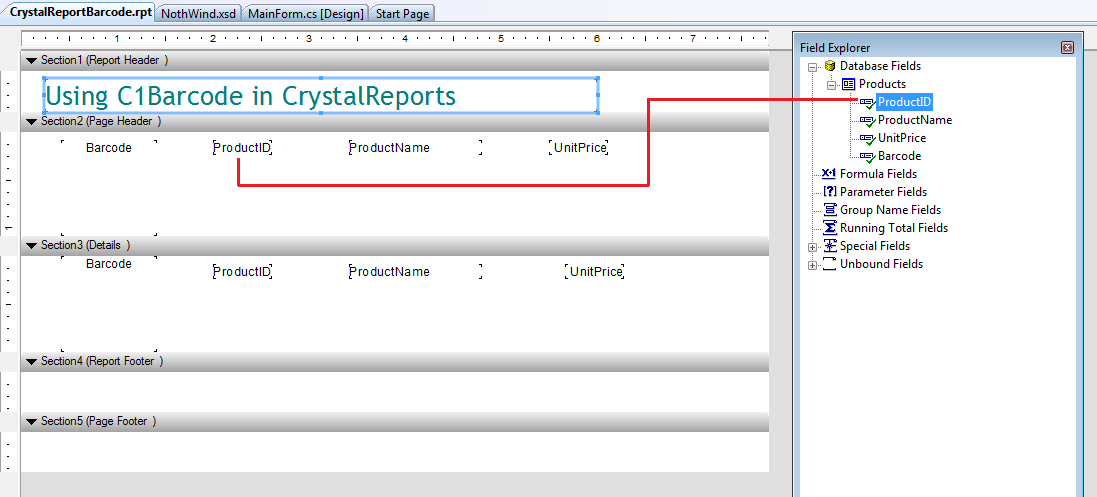
Task: Click the Group Name Fields icon
Action: pyautogui.click(x=829, y=210)
